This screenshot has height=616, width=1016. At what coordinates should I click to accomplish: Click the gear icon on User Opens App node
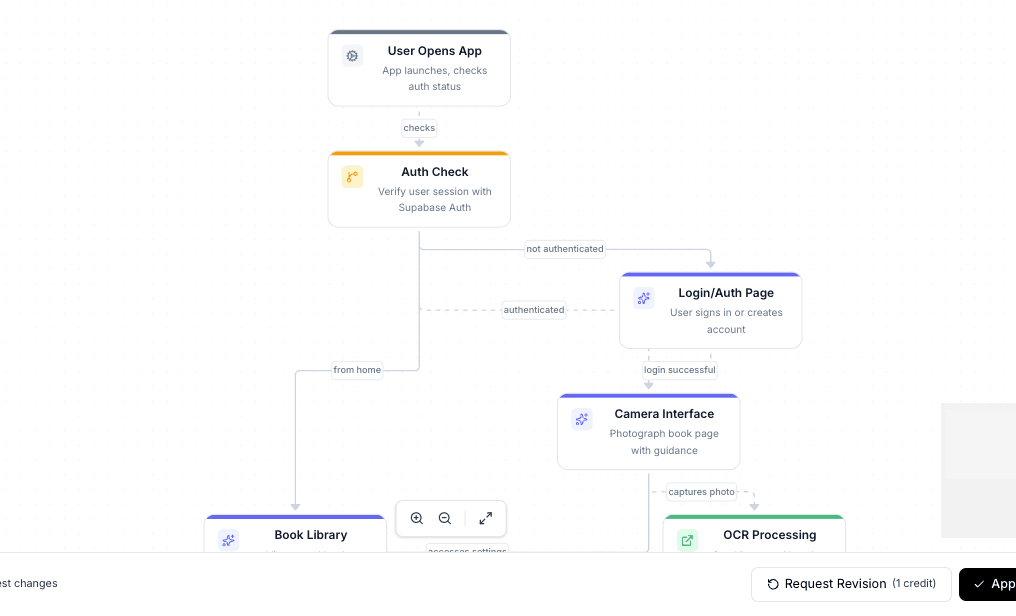point(352,56)
